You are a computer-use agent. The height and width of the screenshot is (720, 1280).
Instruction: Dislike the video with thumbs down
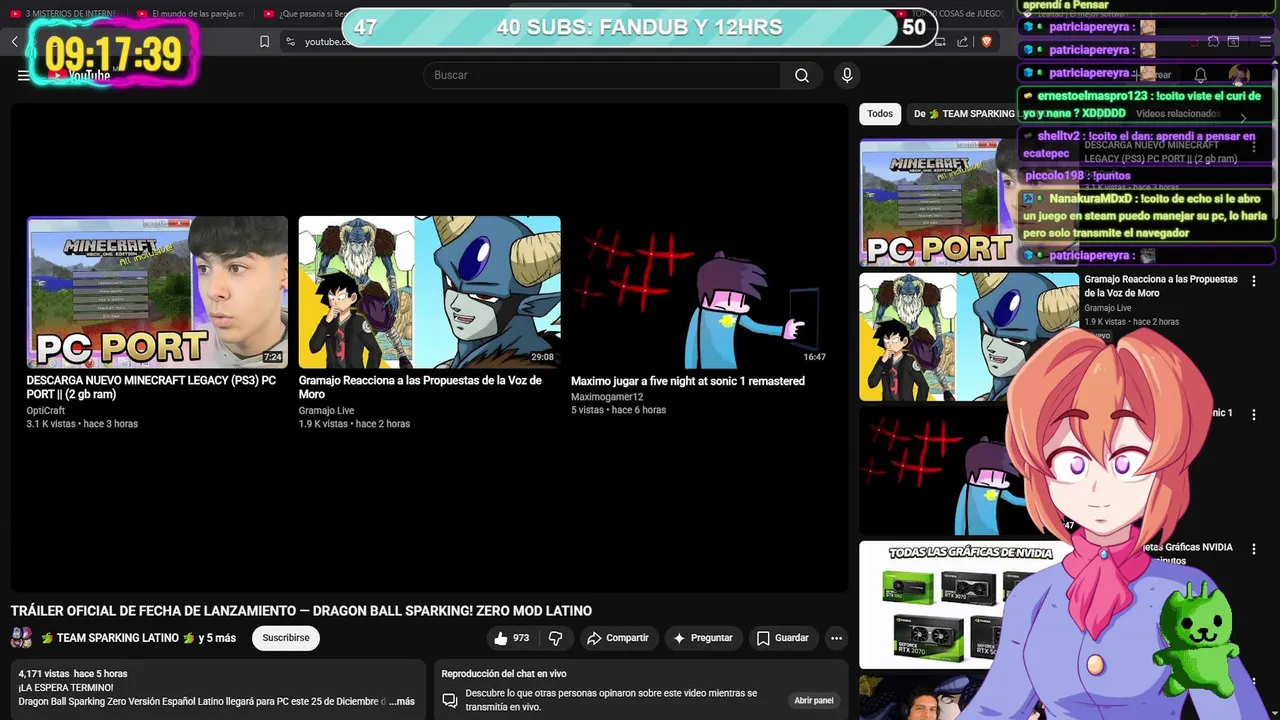(556, 638)
